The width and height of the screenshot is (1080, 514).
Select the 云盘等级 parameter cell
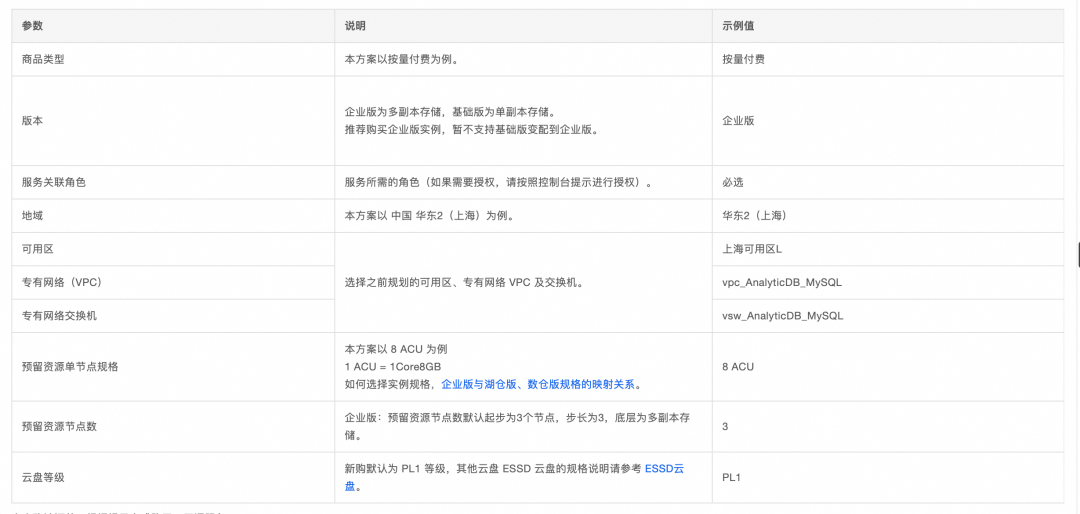(173, 477)
